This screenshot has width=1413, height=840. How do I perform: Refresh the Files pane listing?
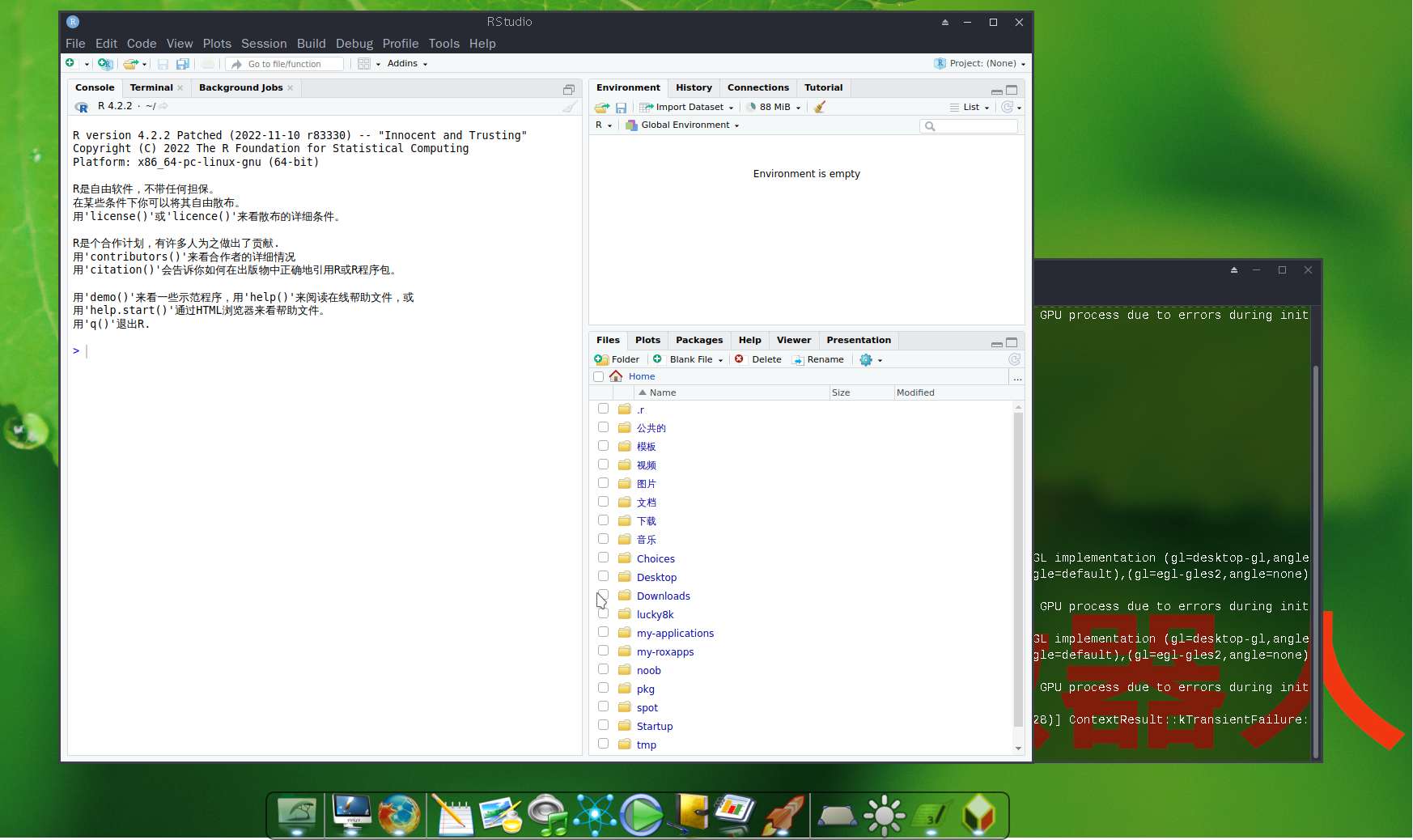pos(1014,359)
